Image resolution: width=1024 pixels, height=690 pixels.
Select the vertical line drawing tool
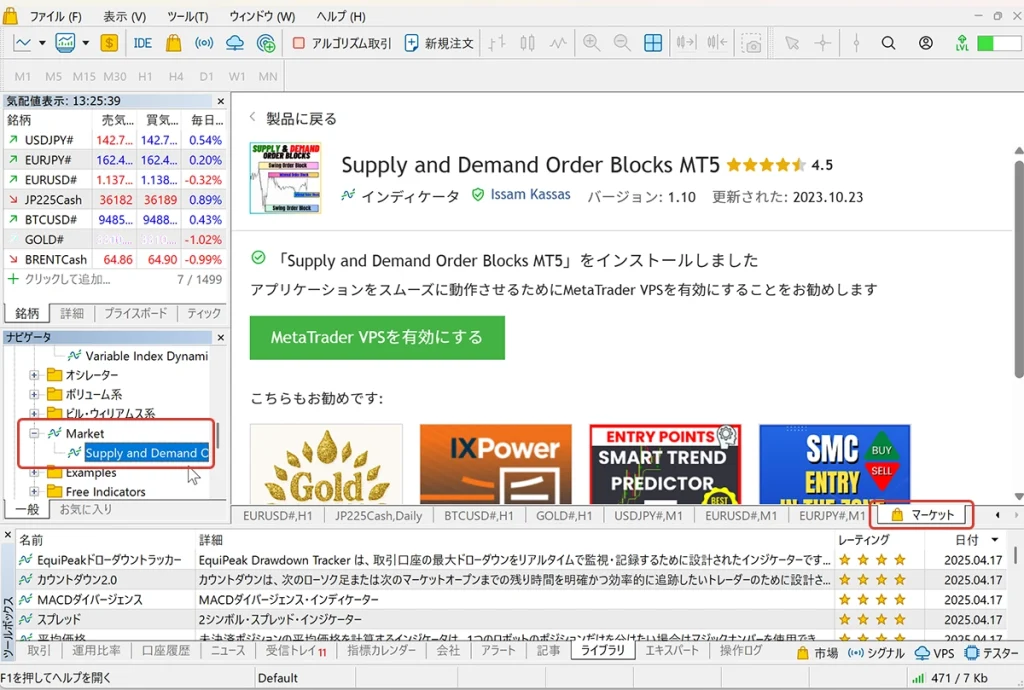856,43
